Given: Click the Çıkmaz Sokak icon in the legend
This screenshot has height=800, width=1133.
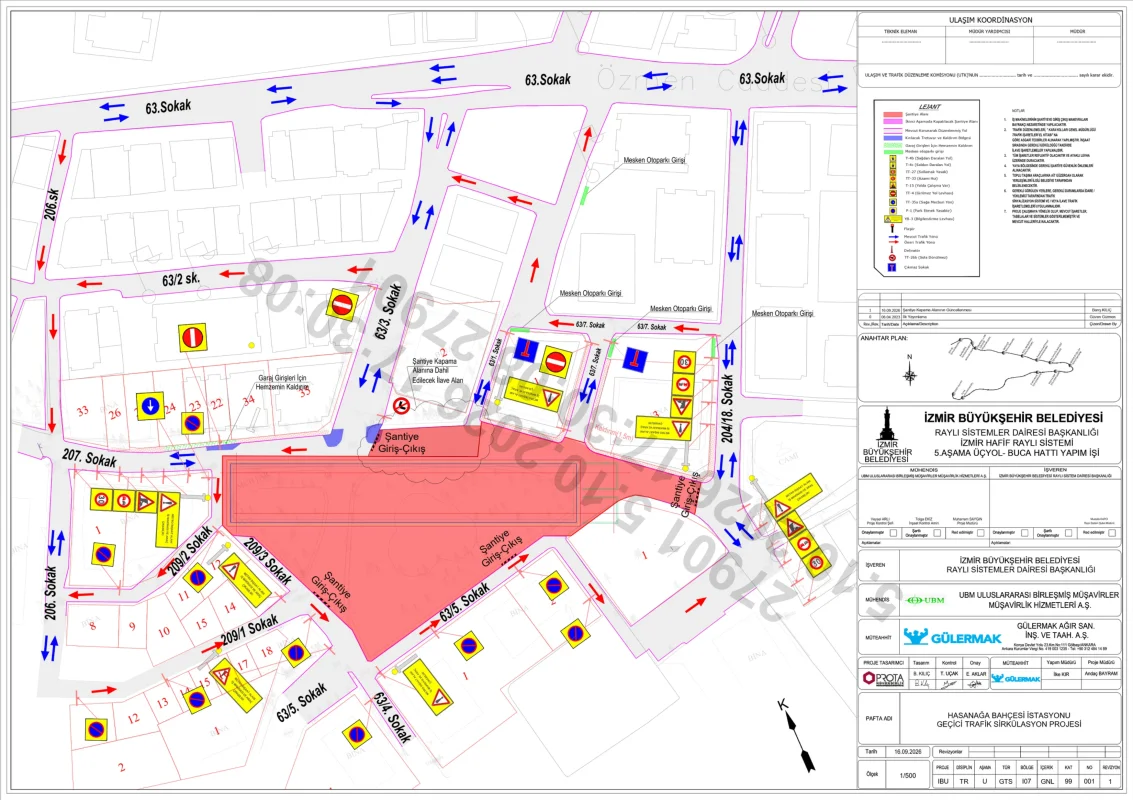Looking at the screenshot, I should pos(892,267).
